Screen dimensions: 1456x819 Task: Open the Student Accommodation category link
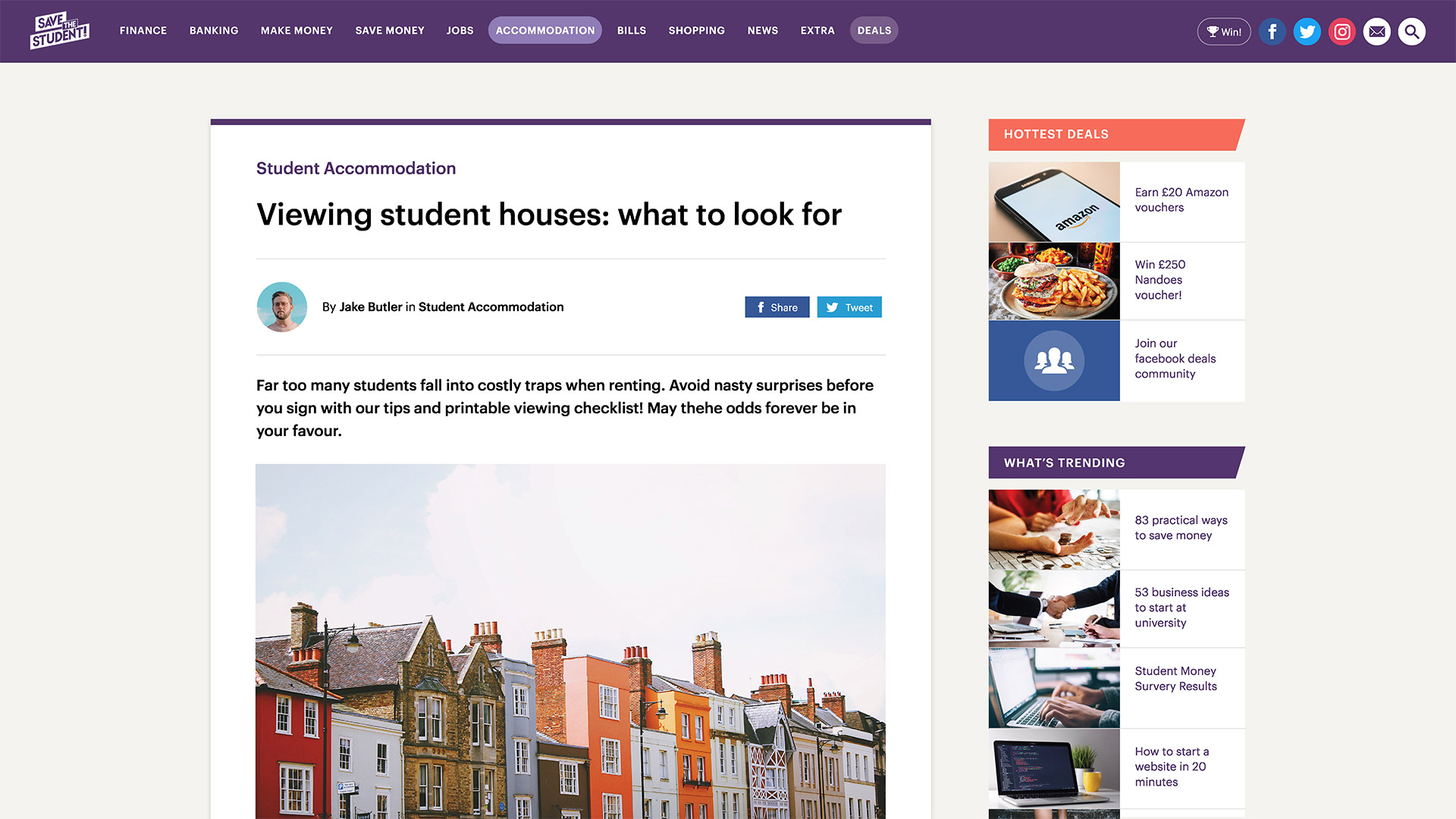[356, 168]
